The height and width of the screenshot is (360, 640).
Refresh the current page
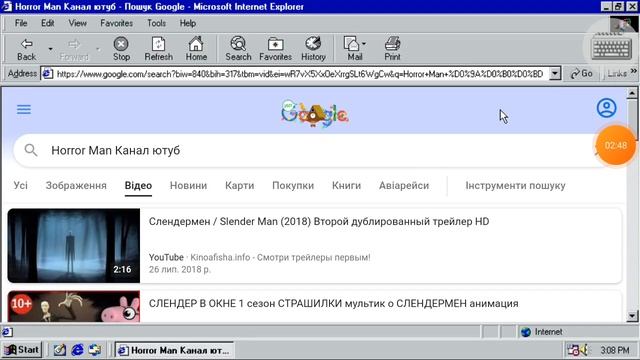coord(158,49)
